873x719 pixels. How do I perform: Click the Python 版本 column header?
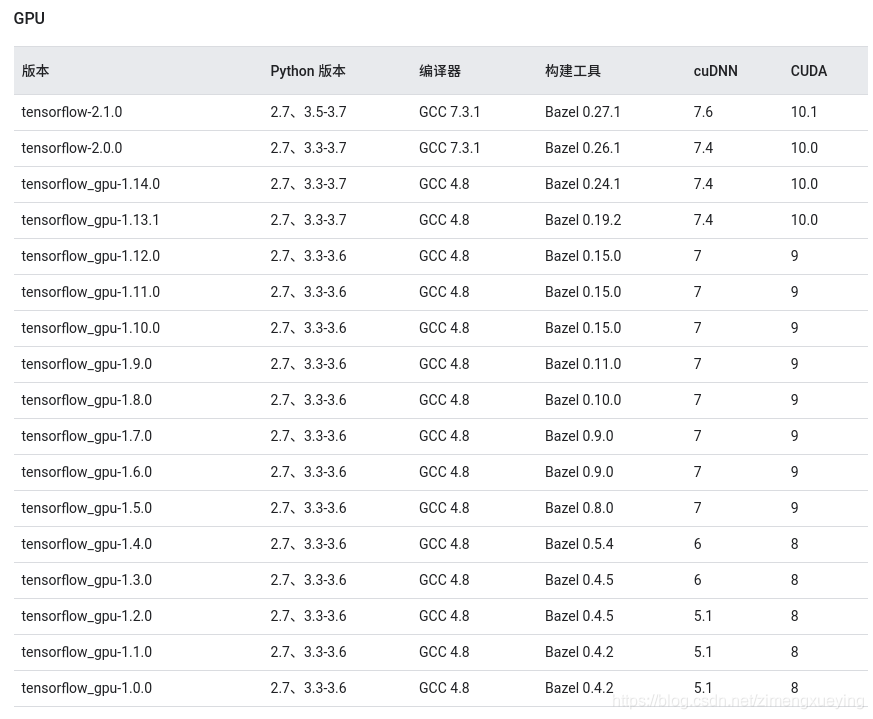point(308,71)
